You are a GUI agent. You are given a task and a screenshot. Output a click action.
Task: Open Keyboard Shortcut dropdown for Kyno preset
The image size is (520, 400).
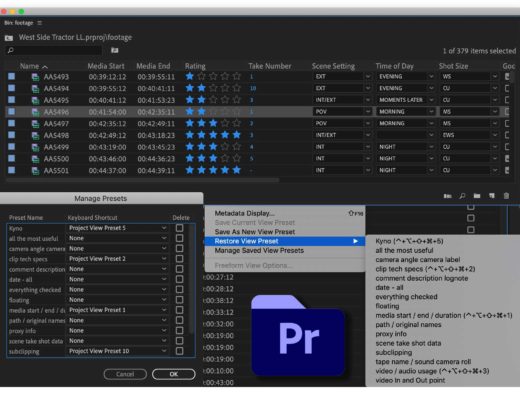click(117, 228)
